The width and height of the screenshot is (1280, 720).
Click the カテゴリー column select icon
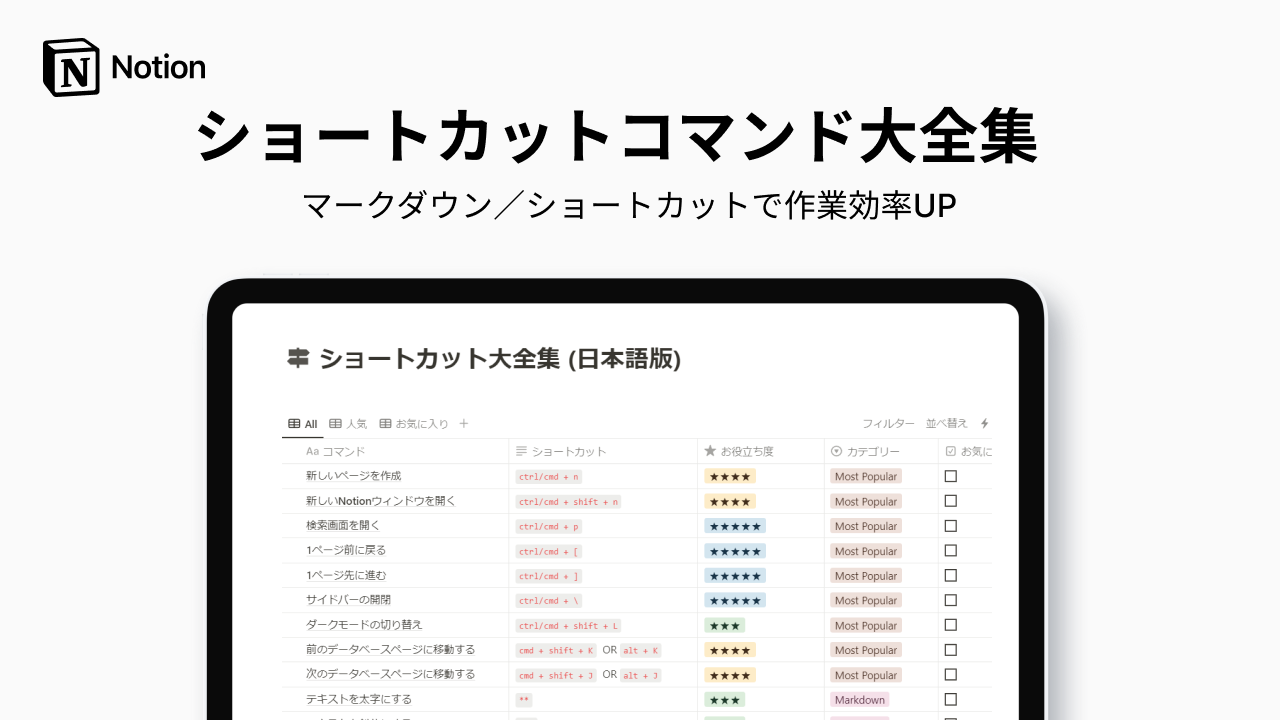[836, 451]
